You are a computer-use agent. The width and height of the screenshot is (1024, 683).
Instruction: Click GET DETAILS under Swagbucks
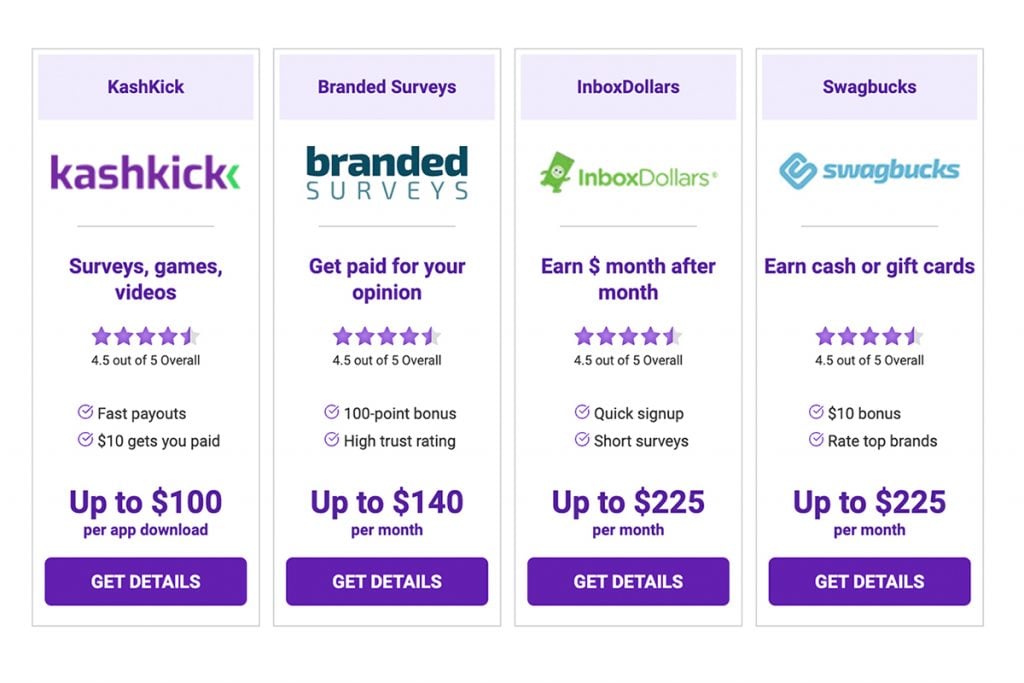pyautogui.click(x=869, y=581)
